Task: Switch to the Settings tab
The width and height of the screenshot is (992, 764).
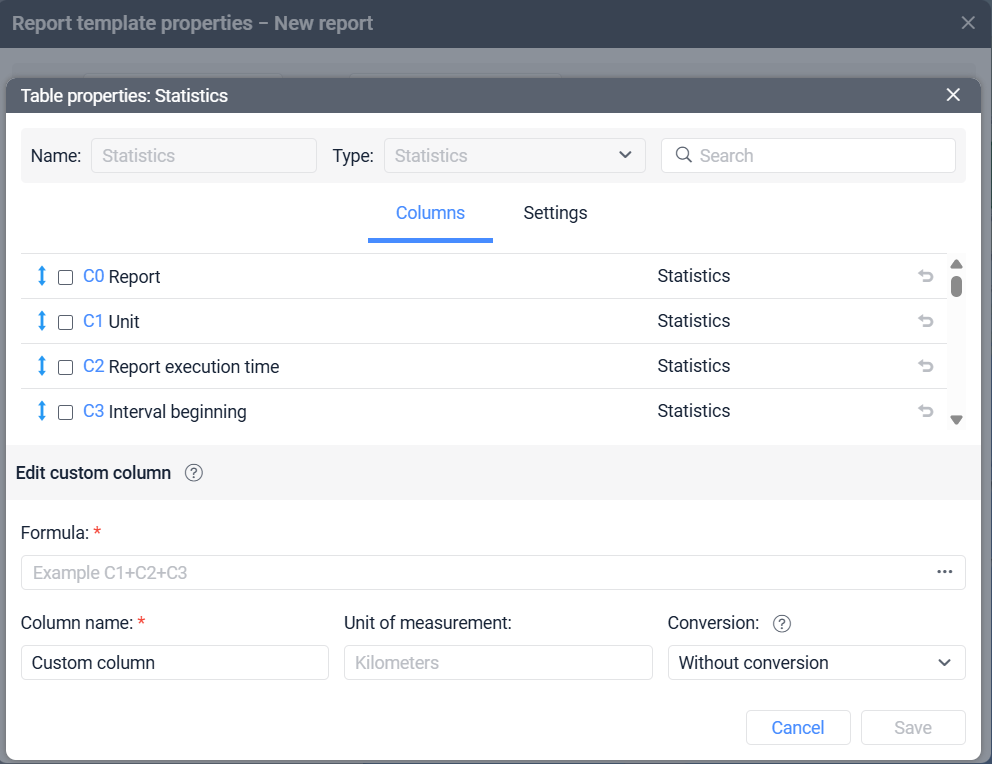Action: click(x=555, y=213)
